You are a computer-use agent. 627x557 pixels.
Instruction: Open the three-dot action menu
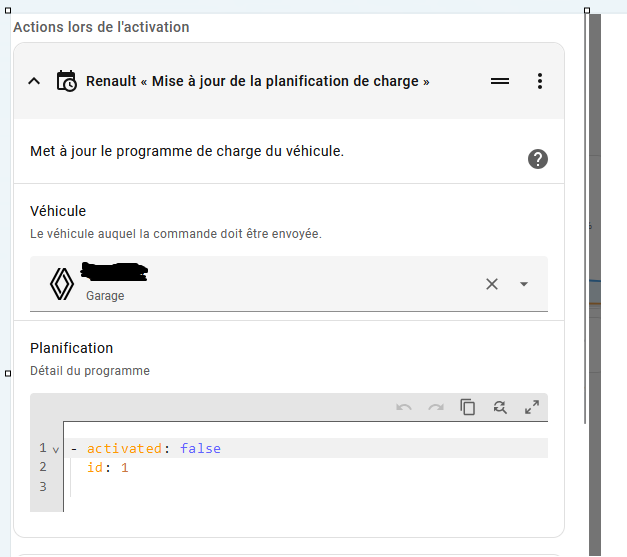[540, 81]
